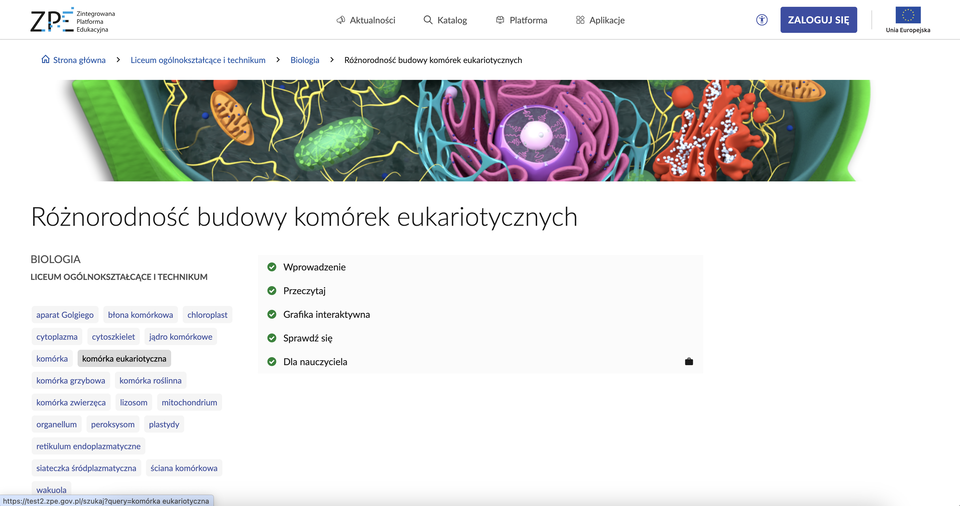Select the mitochondrium keyword tag
Viewport: 960px width, 506px height.
point(189,402)
